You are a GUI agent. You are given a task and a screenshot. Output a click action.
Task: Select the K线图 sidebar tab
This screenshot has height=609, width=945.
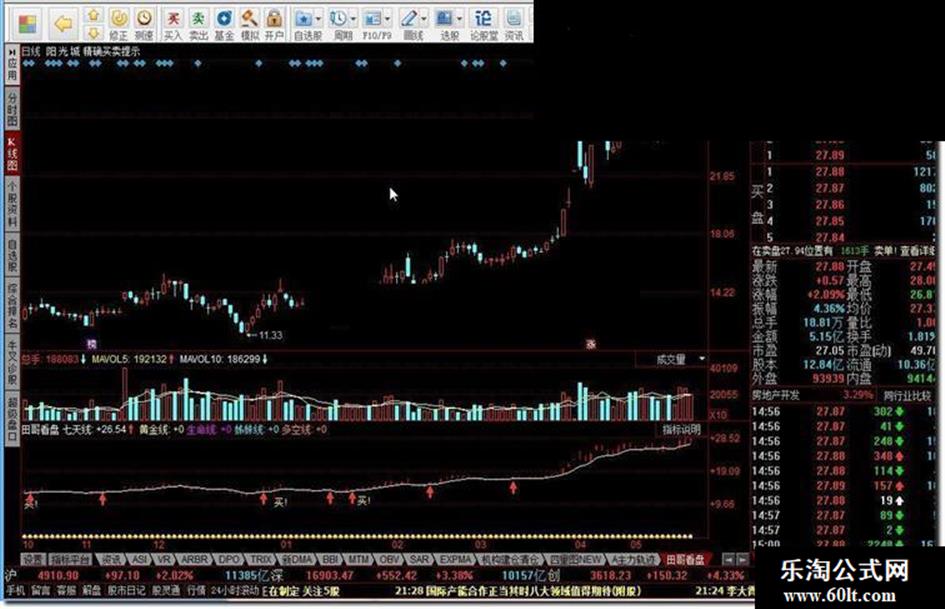tap(12, 154)
